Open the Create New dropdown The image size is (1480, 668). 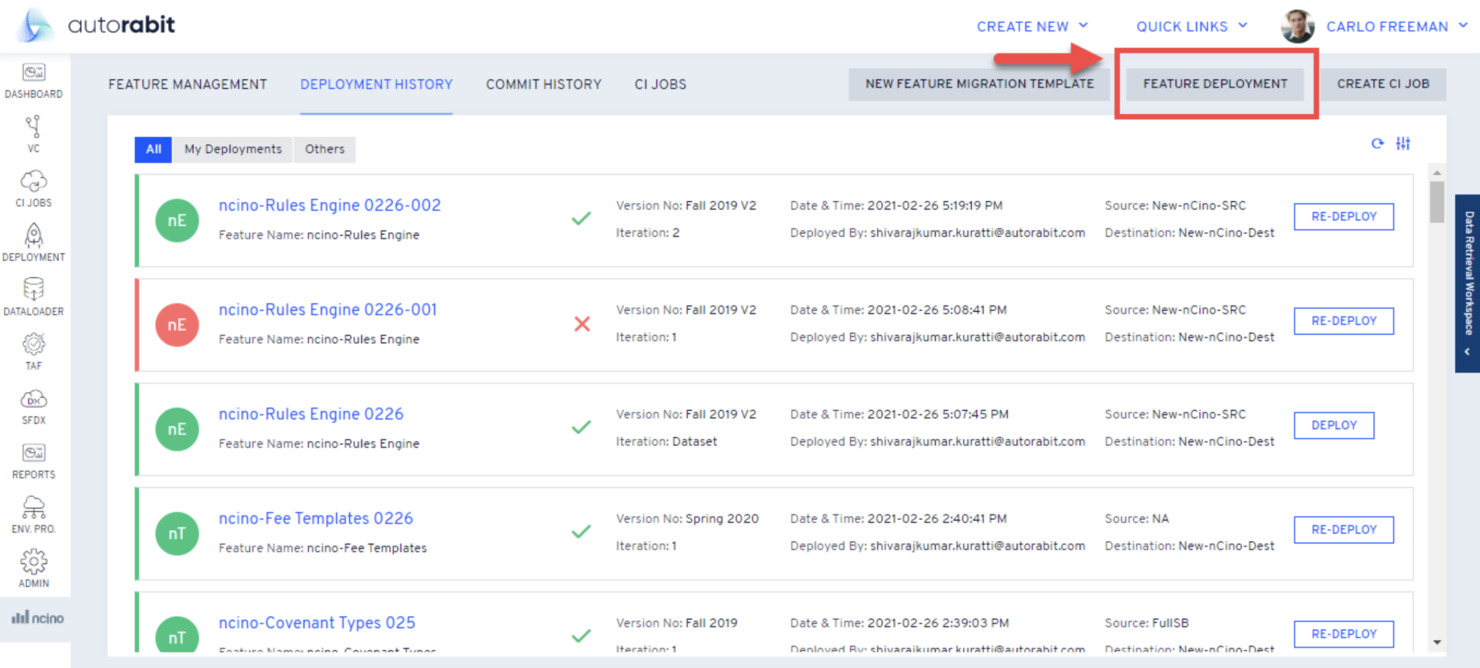pos(1032,26)
